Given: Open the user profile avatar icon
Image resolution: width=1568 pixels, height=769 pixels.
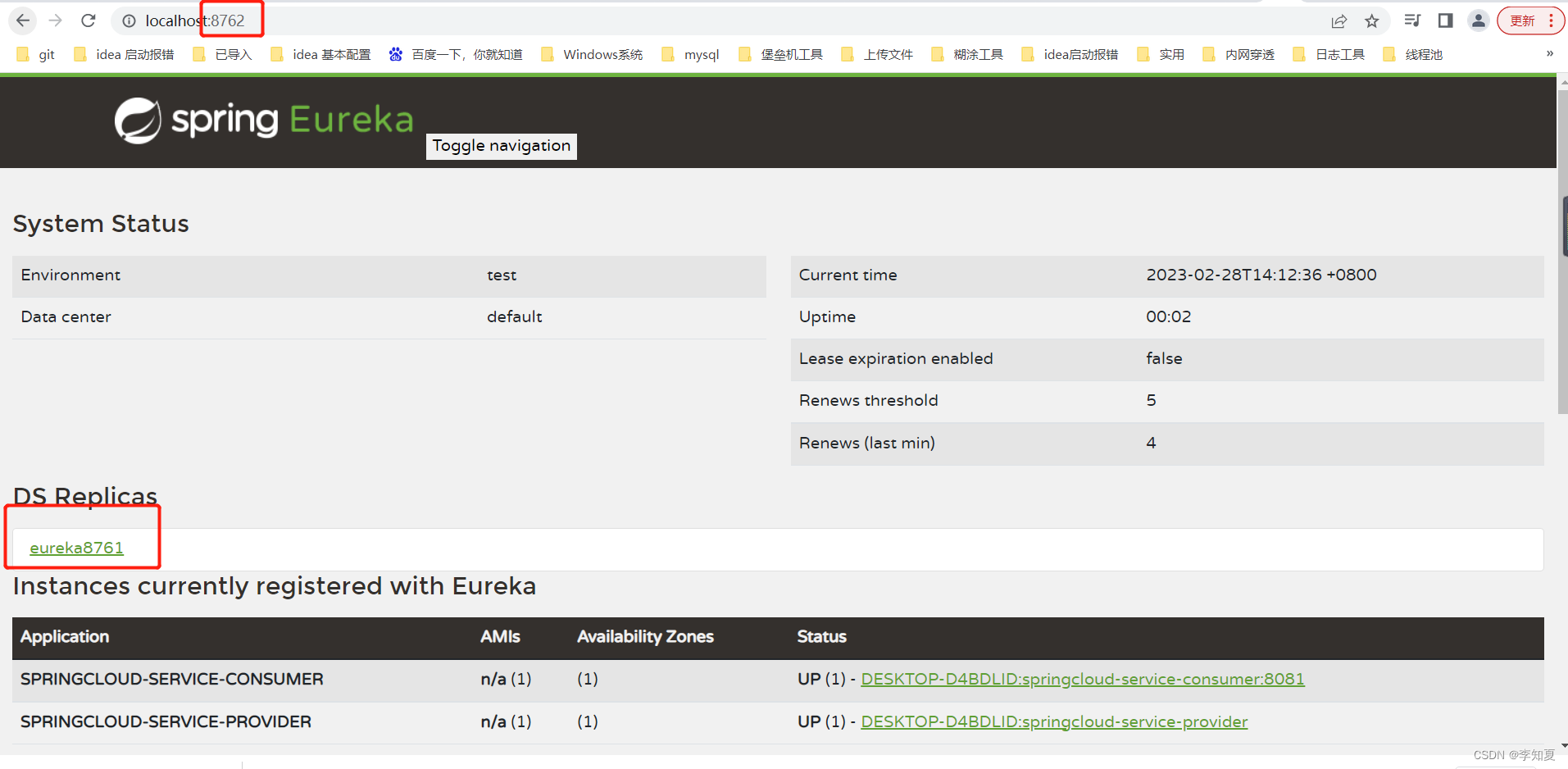Looking at the screenshot, I should [x=1478, y=20].
